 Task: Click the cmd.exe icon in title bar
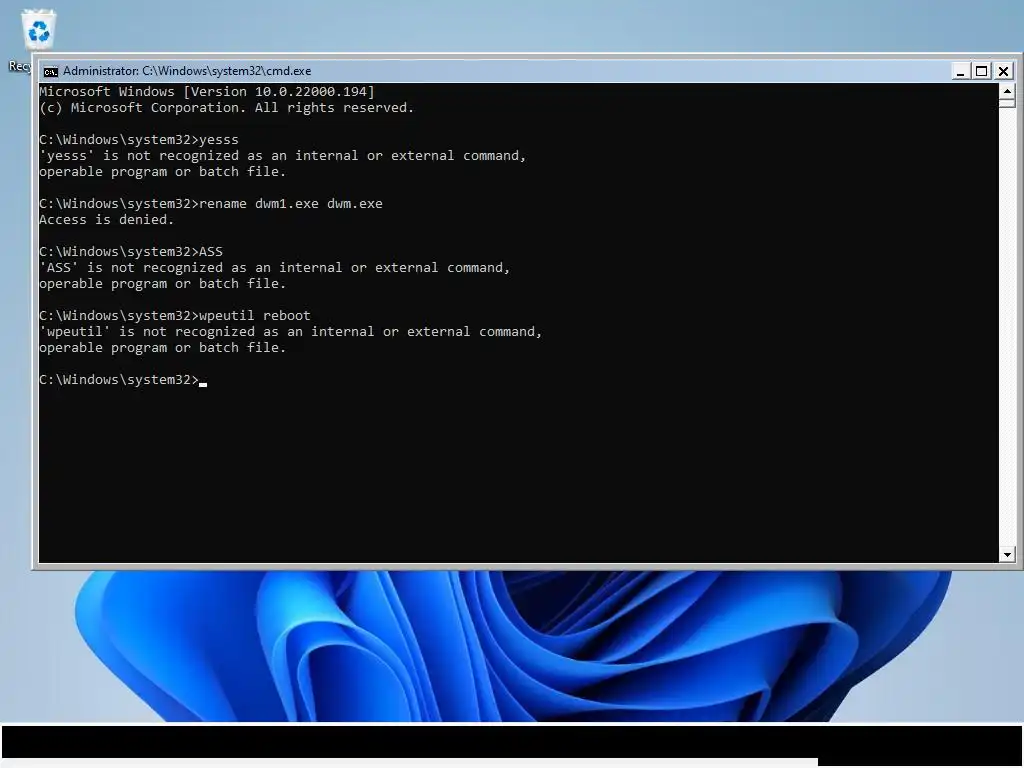[x=50, y=71]
